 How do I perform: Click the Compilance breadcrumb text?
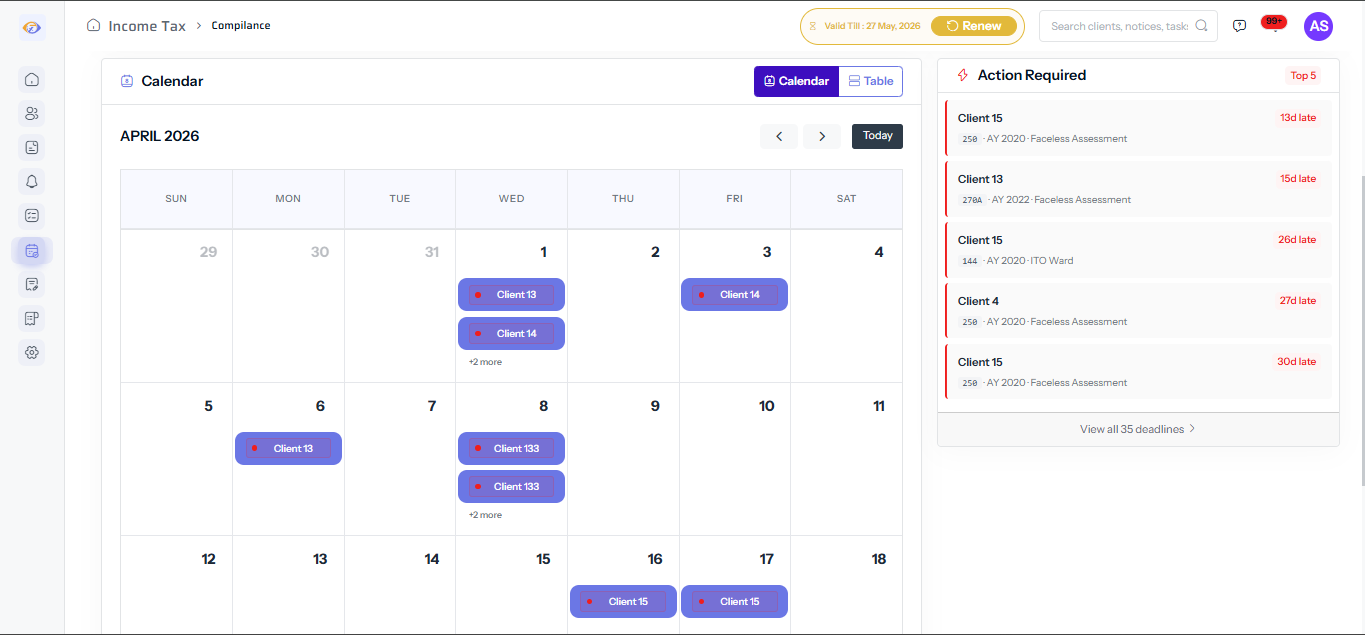[x=241, y=26]
